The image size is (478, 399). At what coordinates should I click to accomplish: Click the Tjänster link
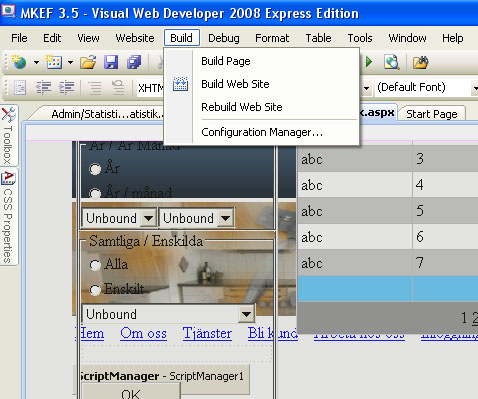pyautogui.click(x=207, y=333)
